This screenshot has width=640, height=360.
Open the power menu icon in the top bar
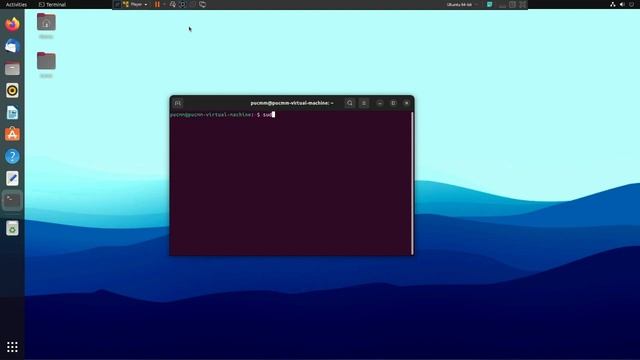[x=631, y=4]
